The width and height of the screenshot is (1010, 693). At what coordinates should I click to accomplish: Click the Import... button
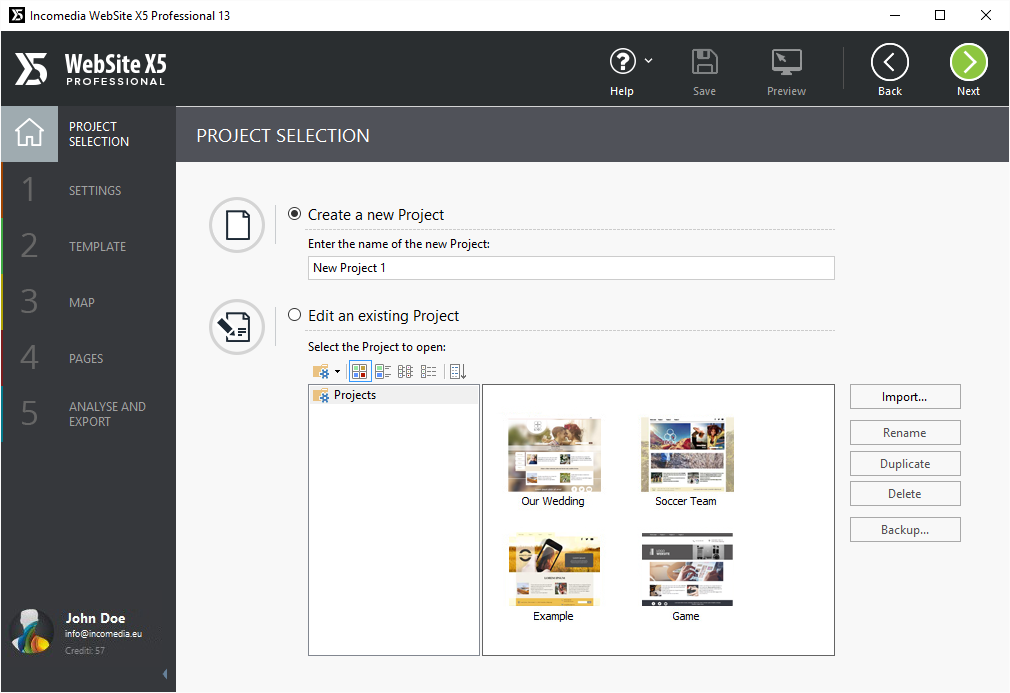(905, 397)
